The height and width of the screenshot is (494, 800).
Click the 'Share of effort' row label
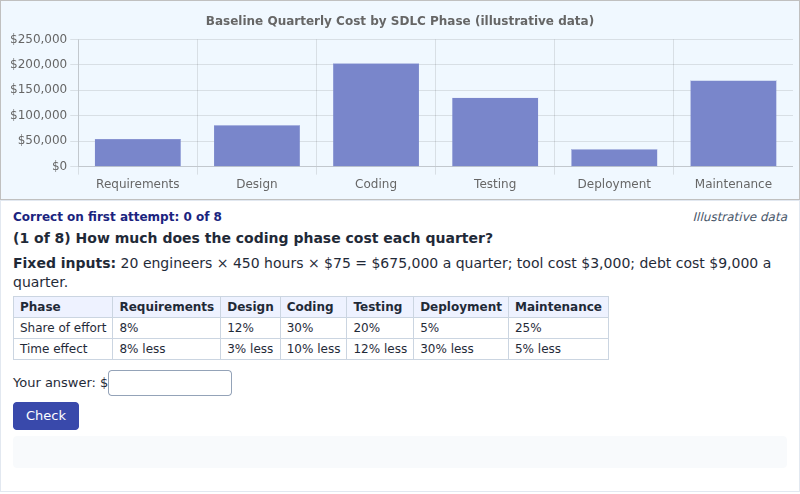[63, 328]
